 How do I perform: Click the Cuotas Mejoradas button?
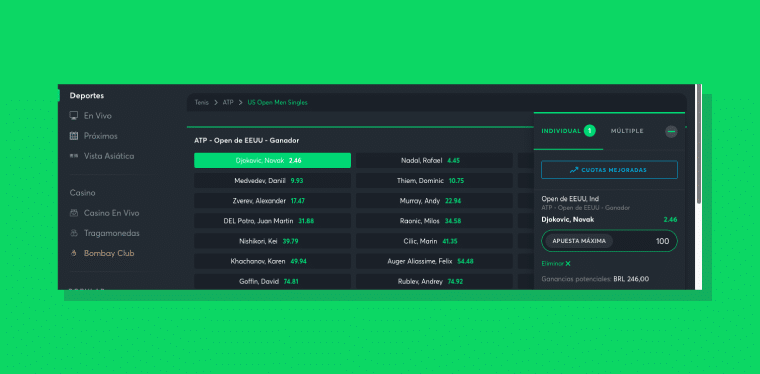click(609, 170)
